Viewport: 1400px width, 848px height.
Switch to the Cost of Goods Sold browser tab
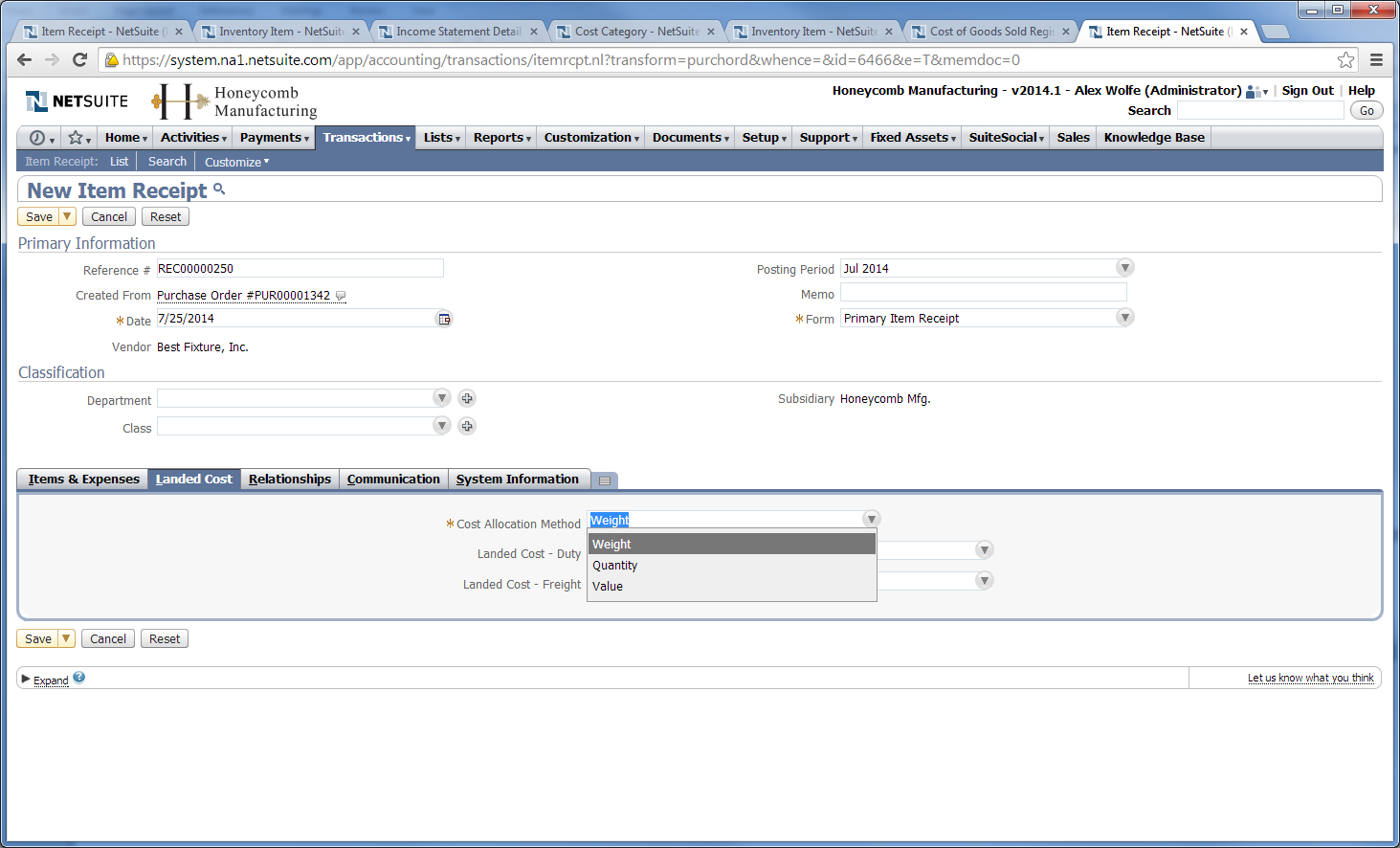point(990,32)
